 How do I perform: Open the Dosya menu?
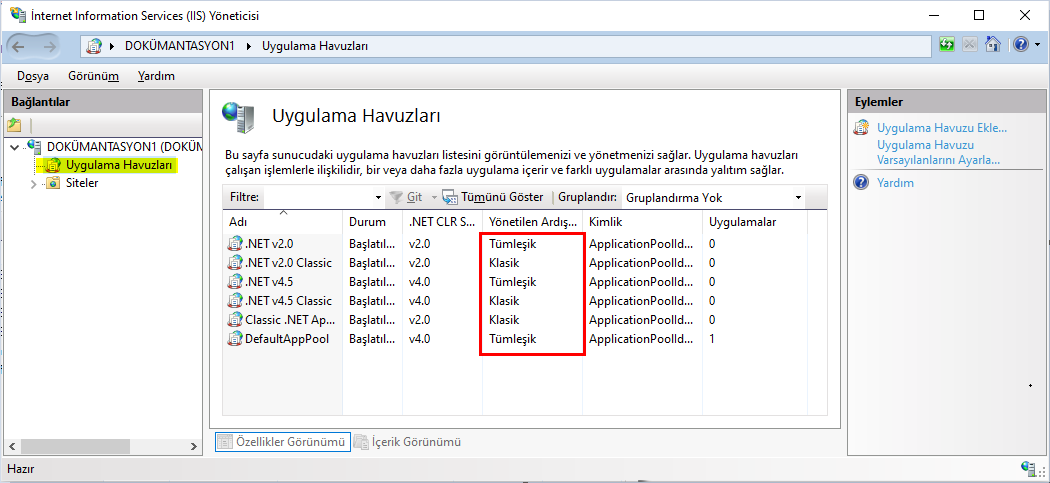tap(33, 76)
